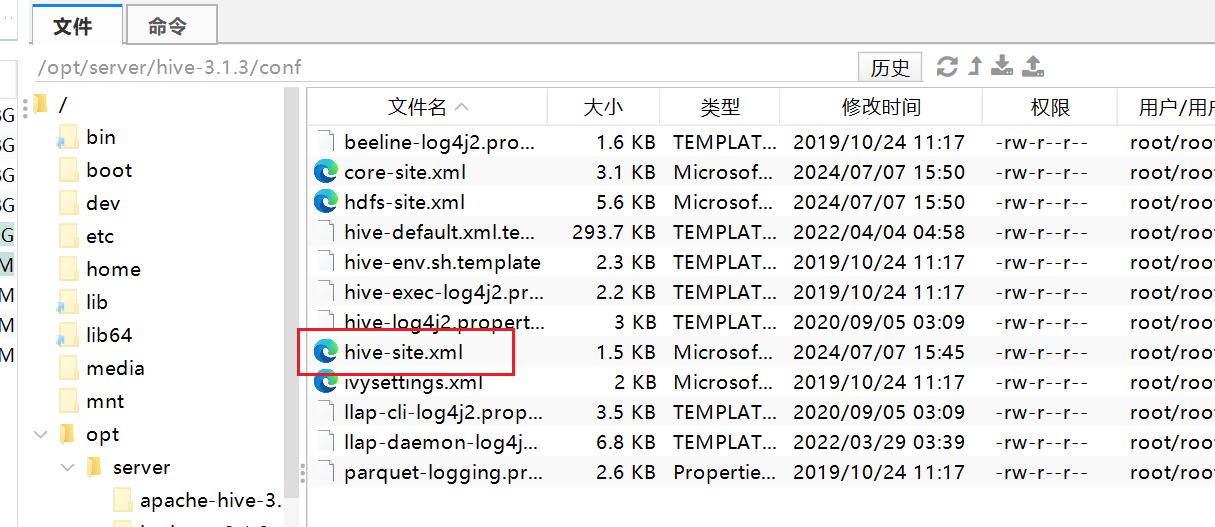Collapse the opt folder node
Viewport: 1215px width, 527px height.
[x=40, y=434]
